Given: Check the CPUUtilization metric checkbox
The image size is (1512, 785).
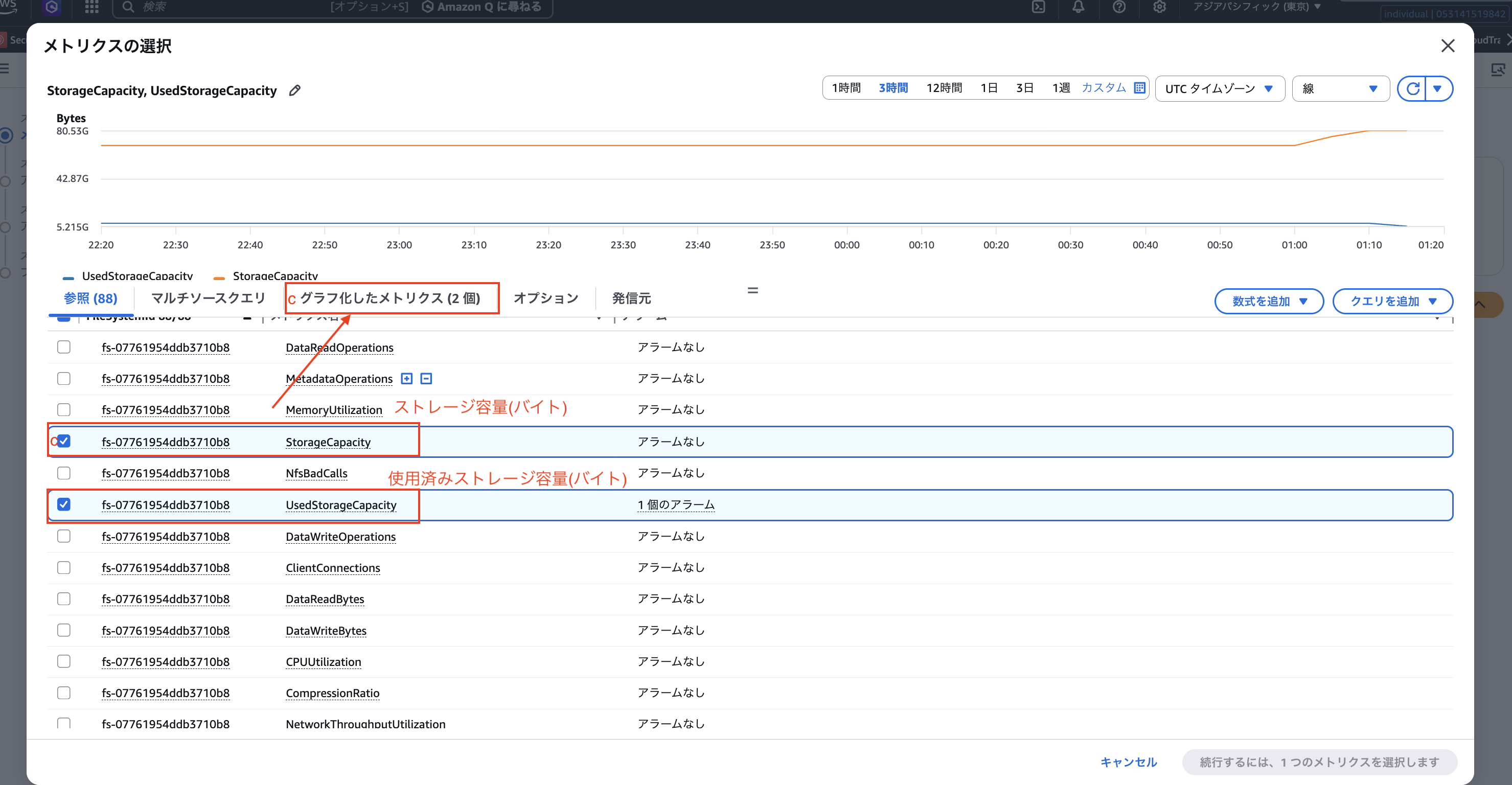Looking at the screenshot, I should coord(63,661).
